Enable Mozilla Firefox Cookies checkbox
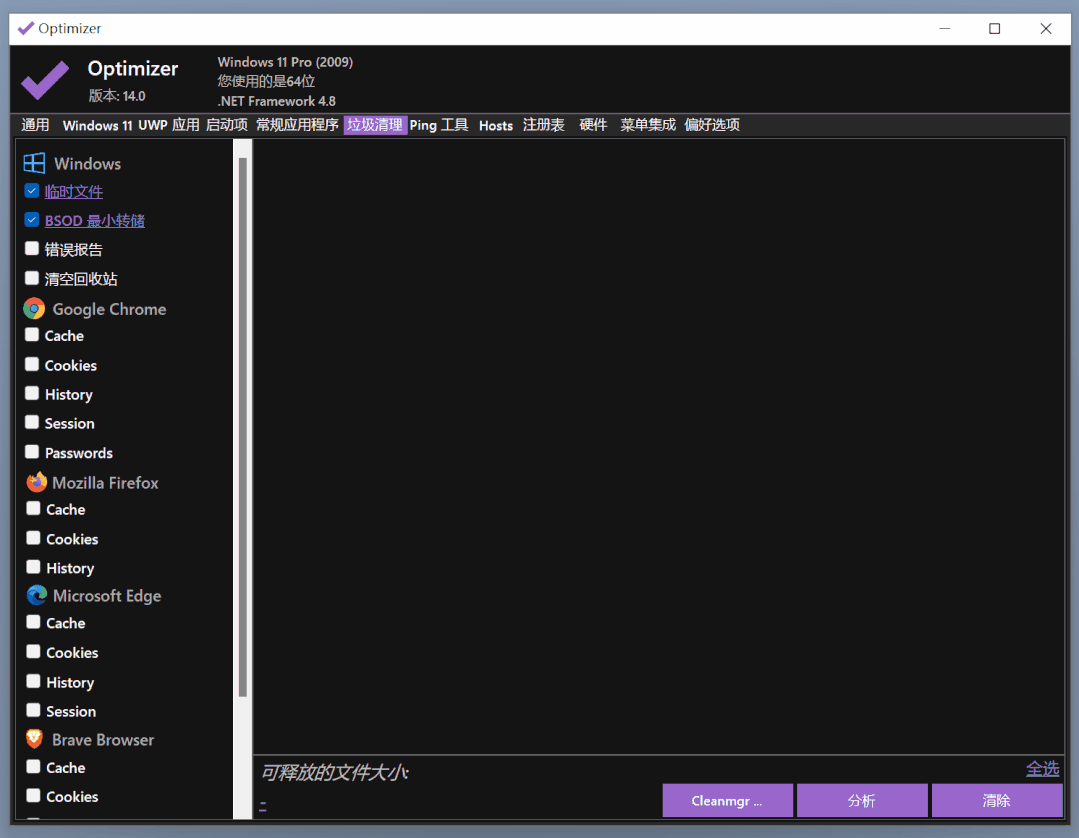The image size is (1079, 838). pos(33,537)
